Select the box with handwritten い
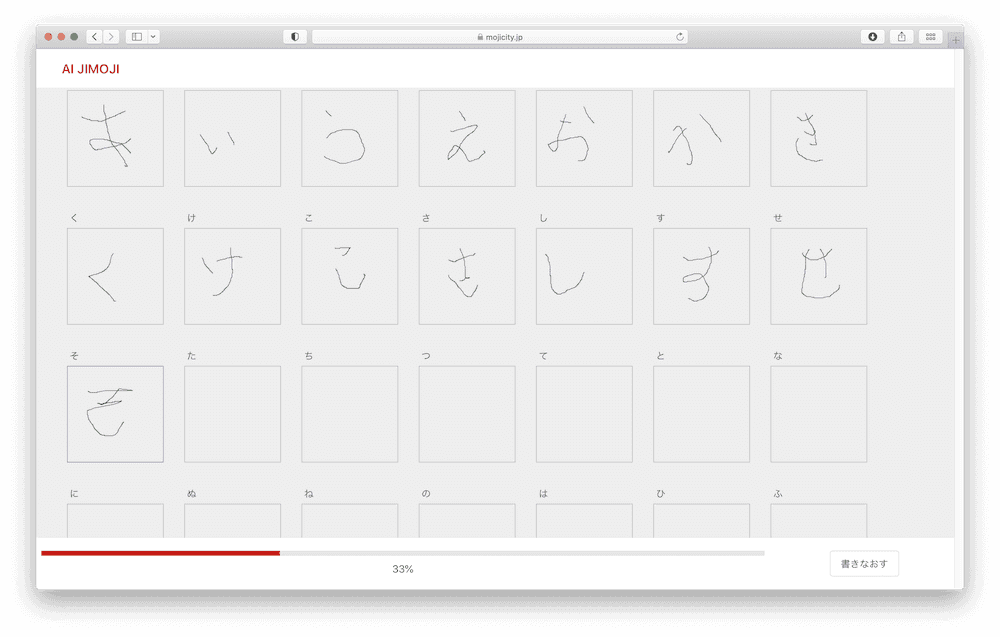The width and height of the screenshot is (1000, 637). pos(233,138)
